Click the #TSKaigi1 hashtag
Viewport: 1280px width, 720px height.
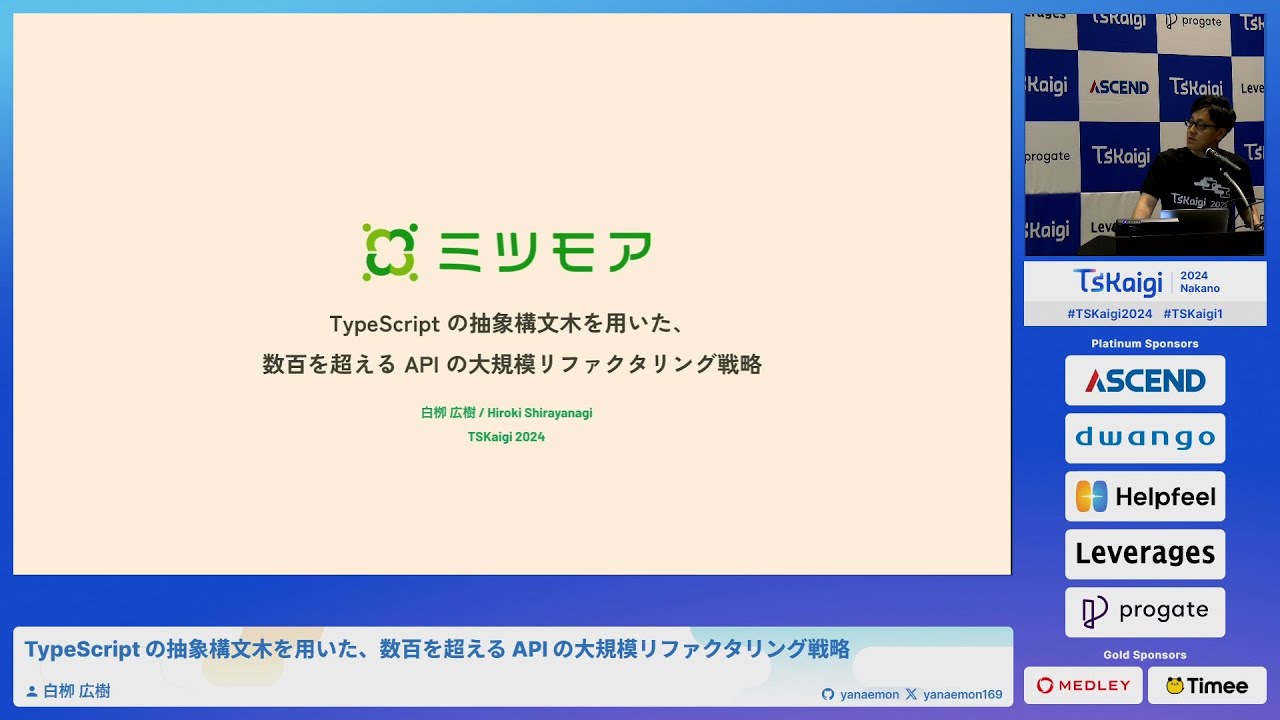coord(1193,314)
